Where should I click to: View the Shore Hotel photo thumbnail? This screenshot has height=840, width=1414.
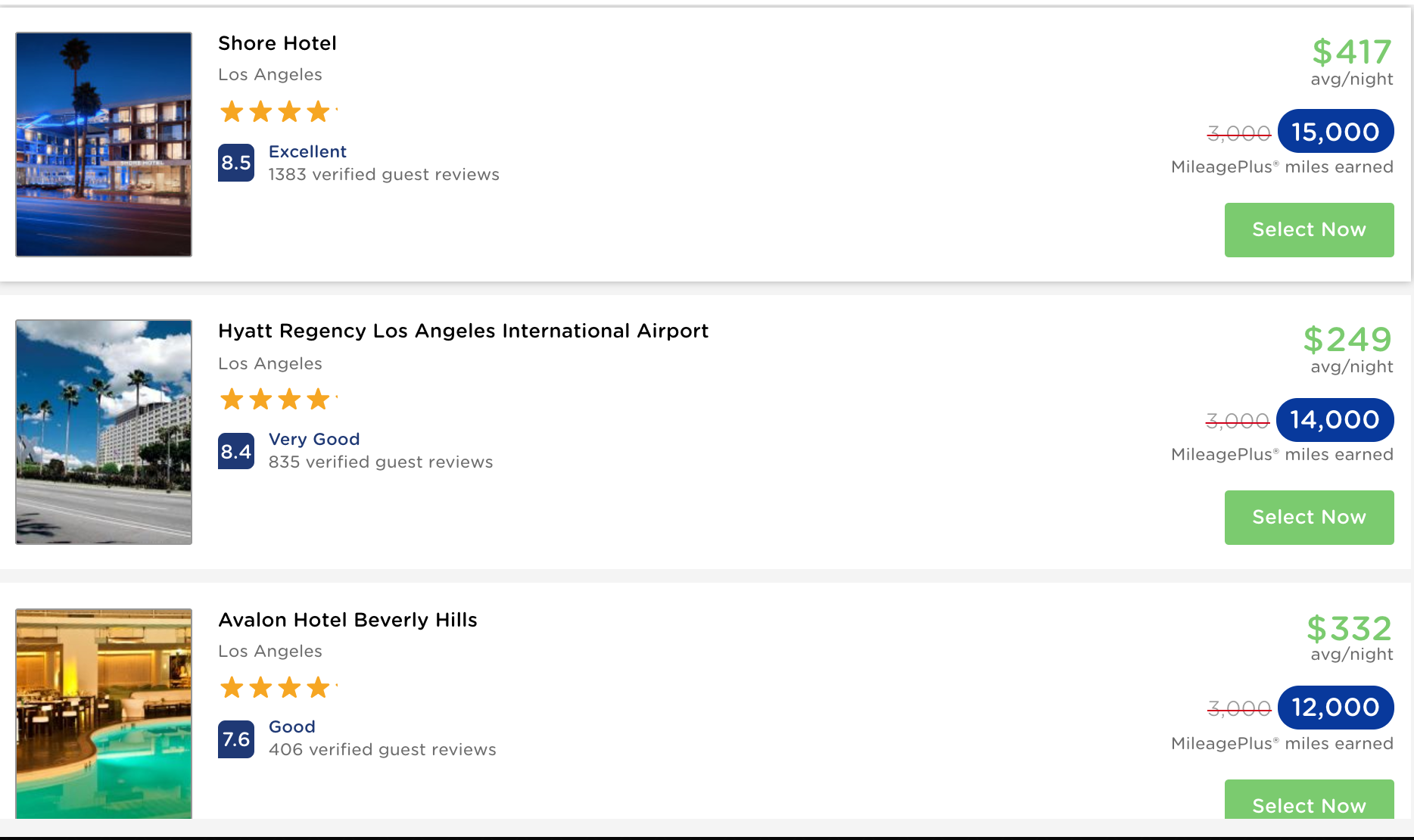point(104,145)
